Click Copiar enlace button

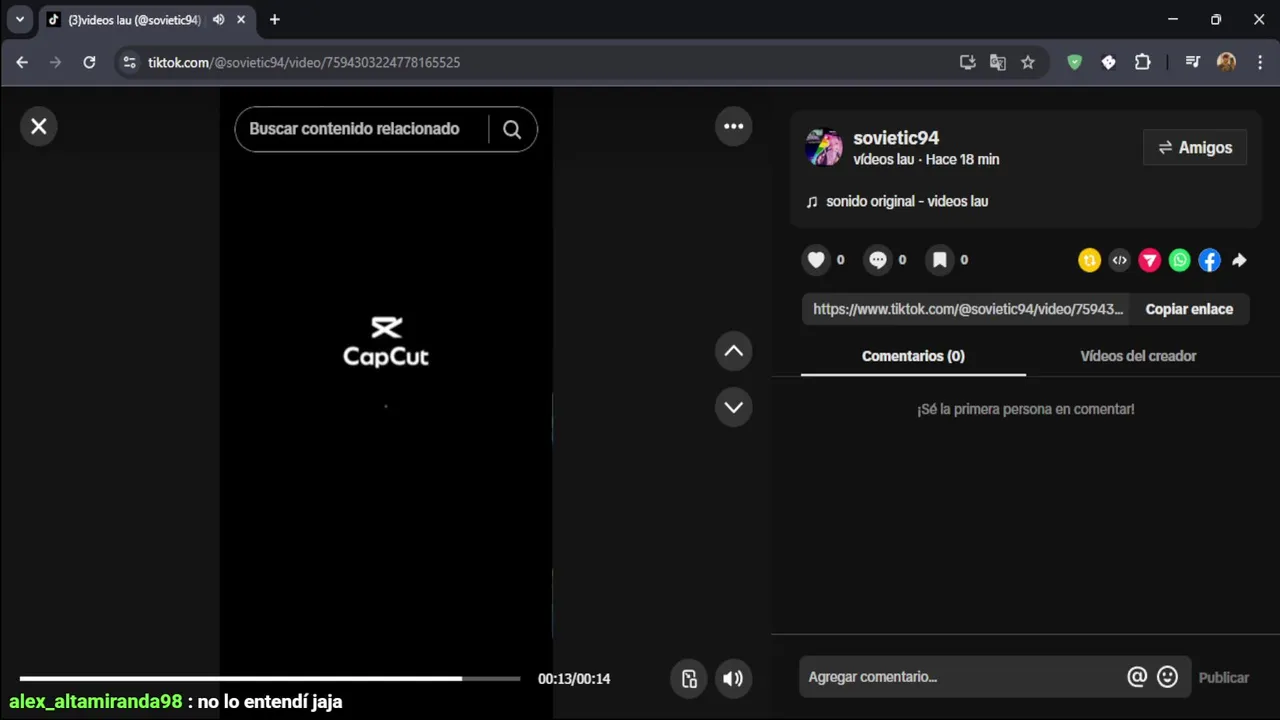pos(1189,309)
